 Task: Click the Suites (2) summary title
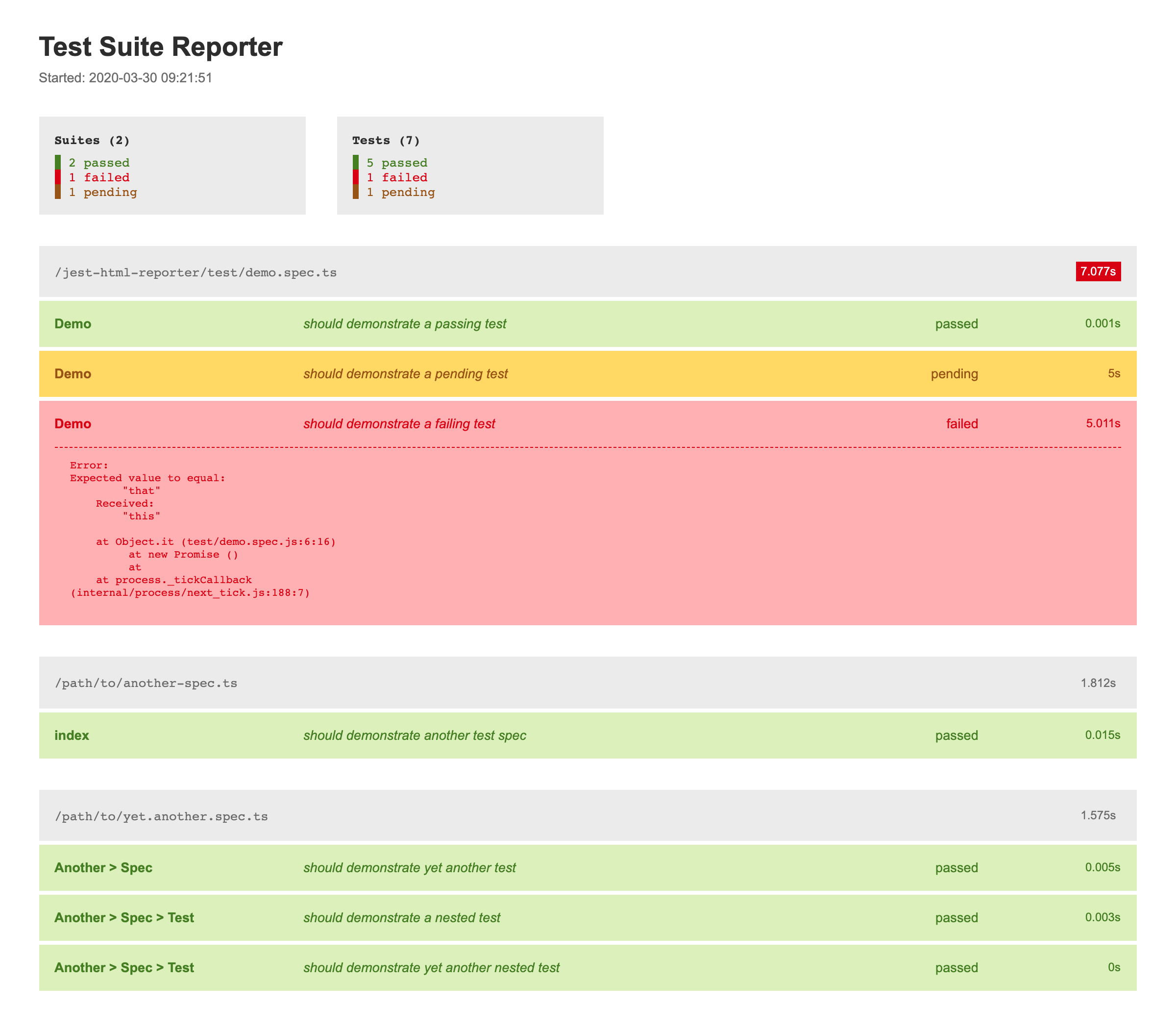click(93, 140)
